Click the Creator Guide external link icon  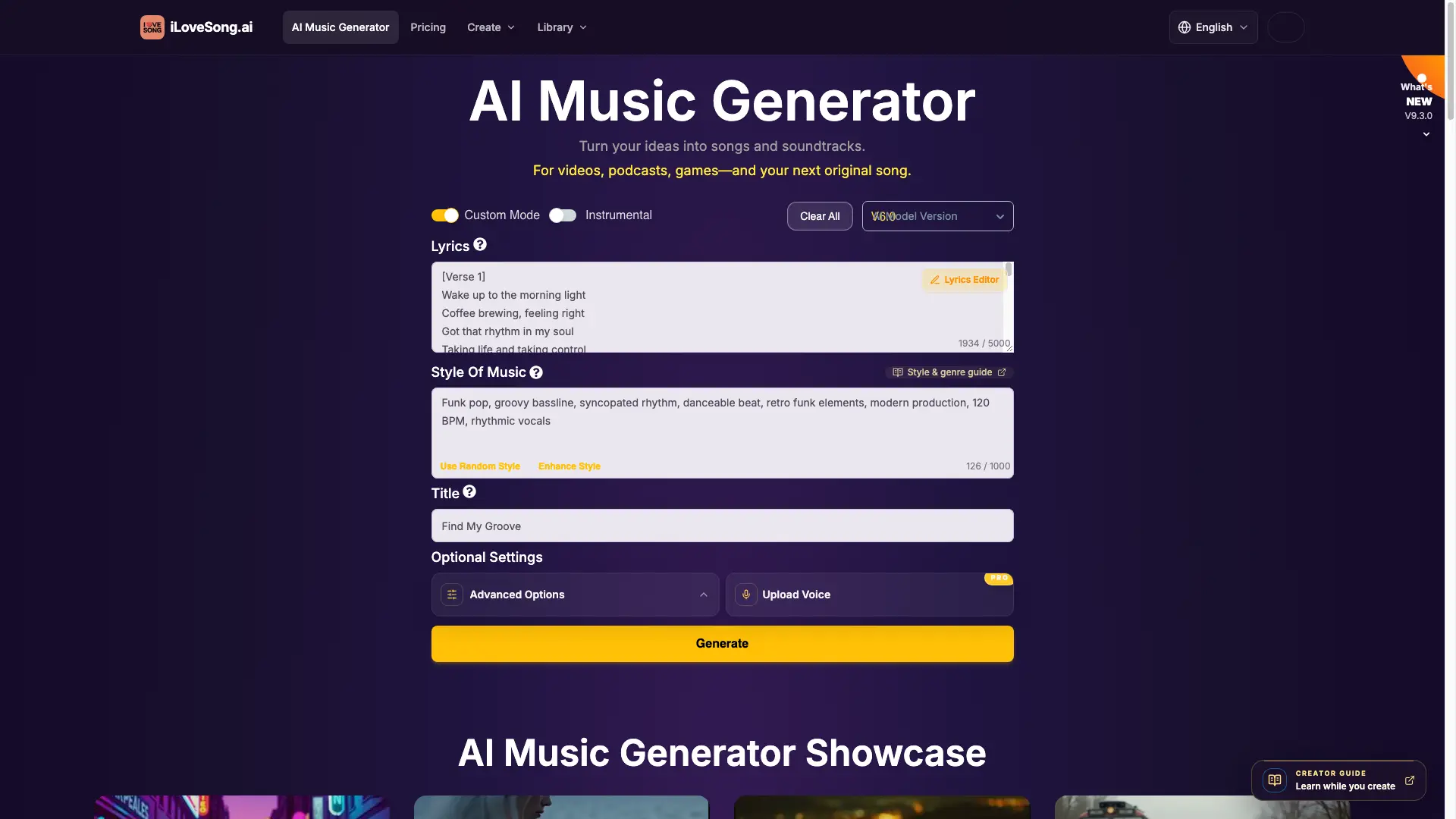[x=1410, y=780]
